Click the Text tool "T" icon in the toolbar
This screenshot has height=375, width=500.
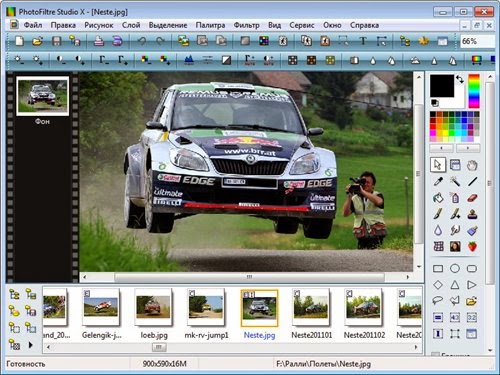click(363, 41)
